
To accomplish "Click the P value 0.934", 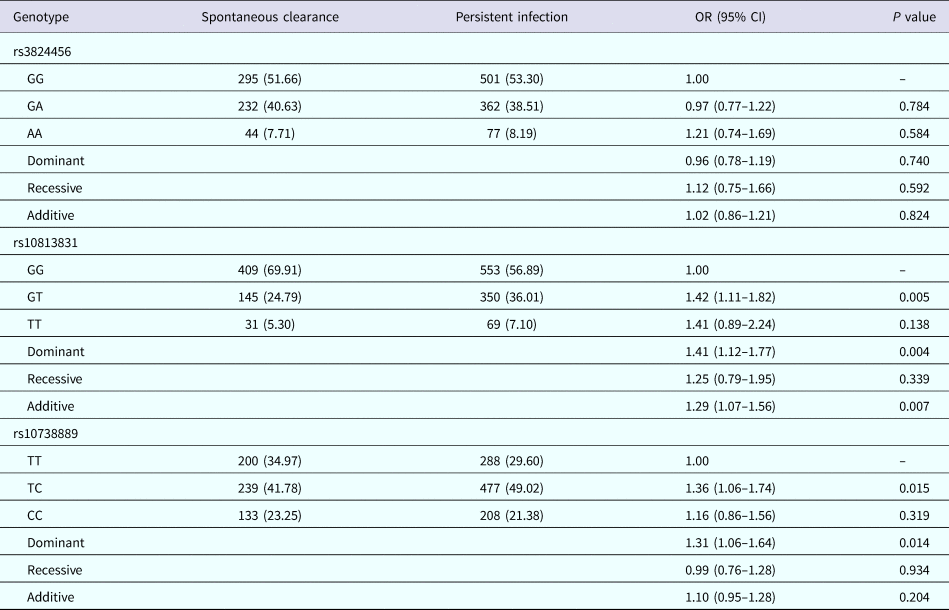I will click(914, 570).
